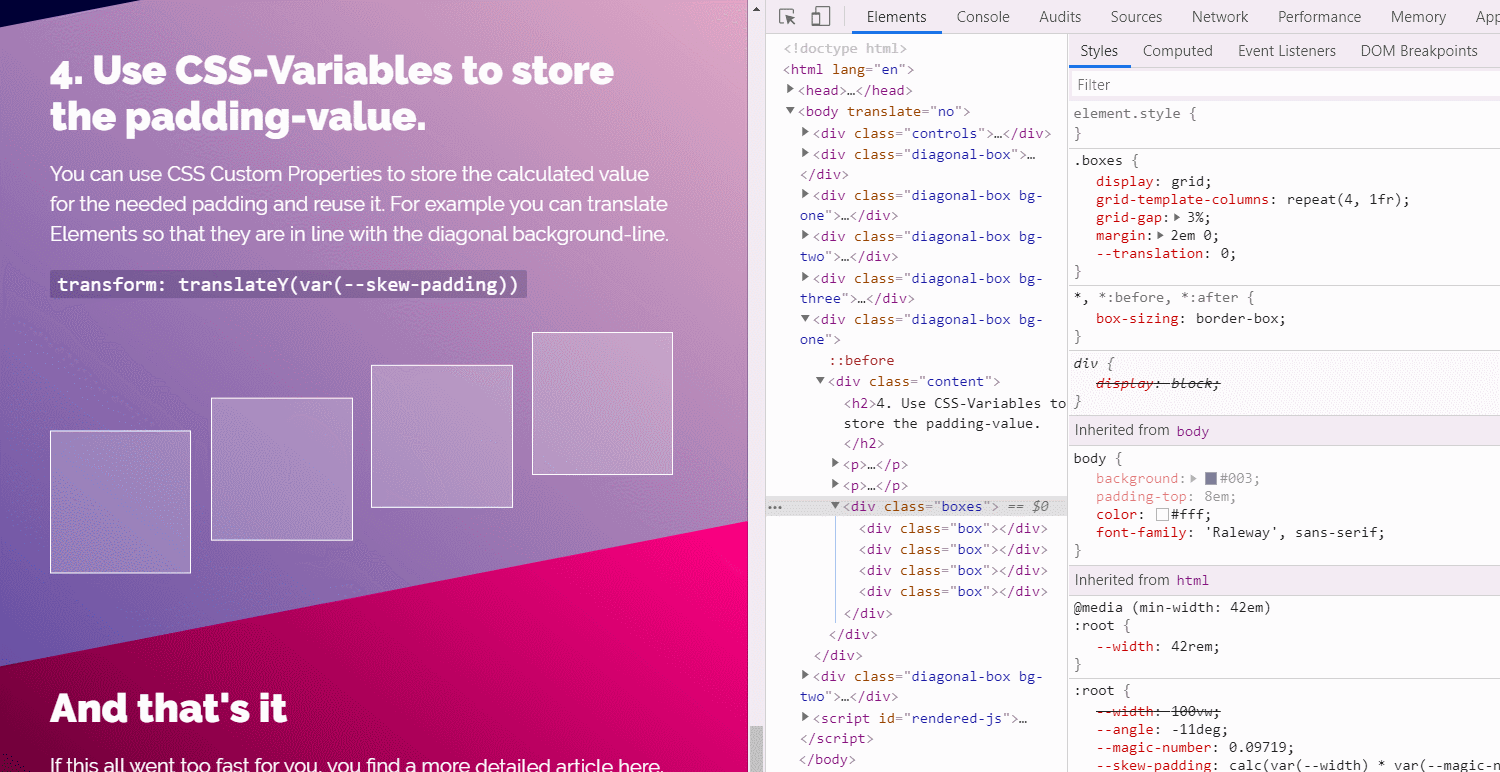Open the ellipsis actions on the boxes row
This screenshot has width=1500, height=772.
coord(775,507)
